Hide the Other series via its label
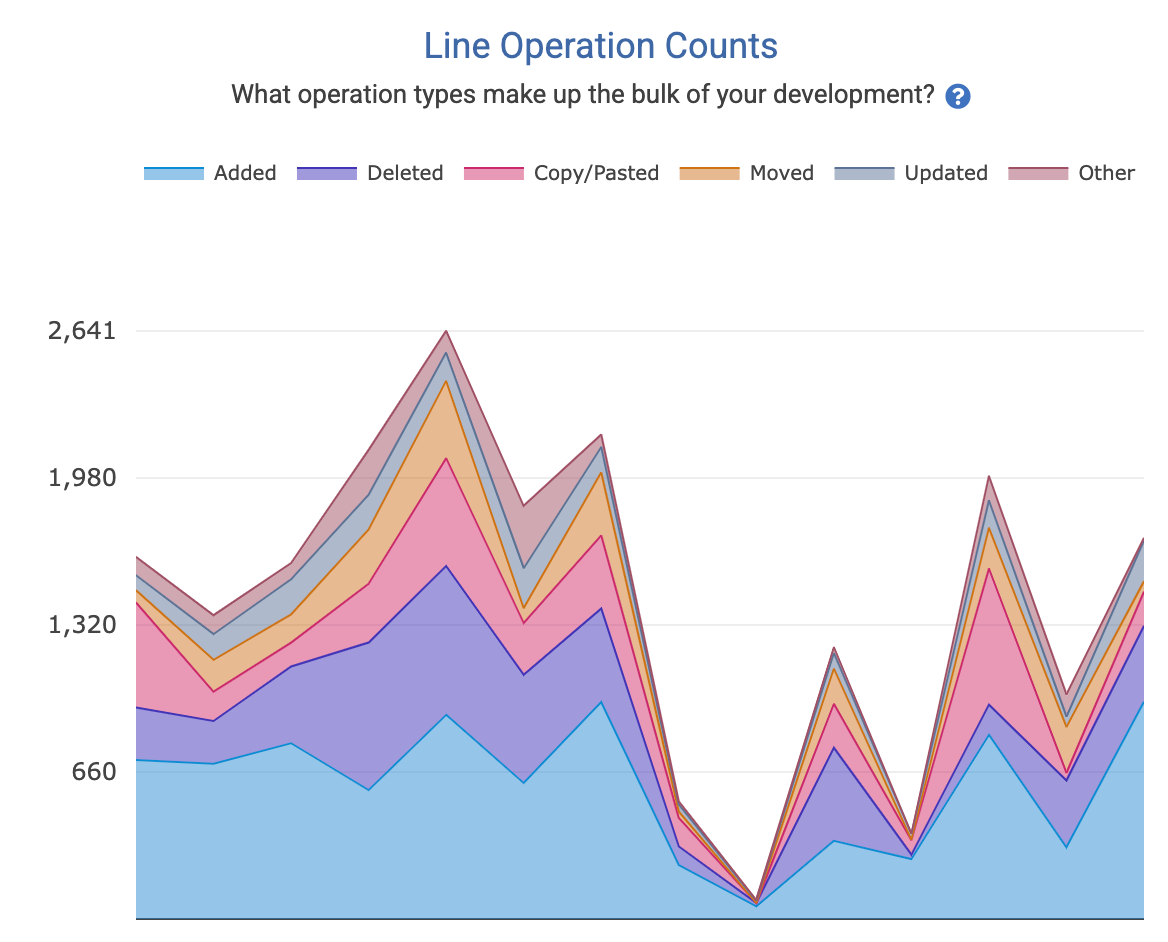 1106,173
